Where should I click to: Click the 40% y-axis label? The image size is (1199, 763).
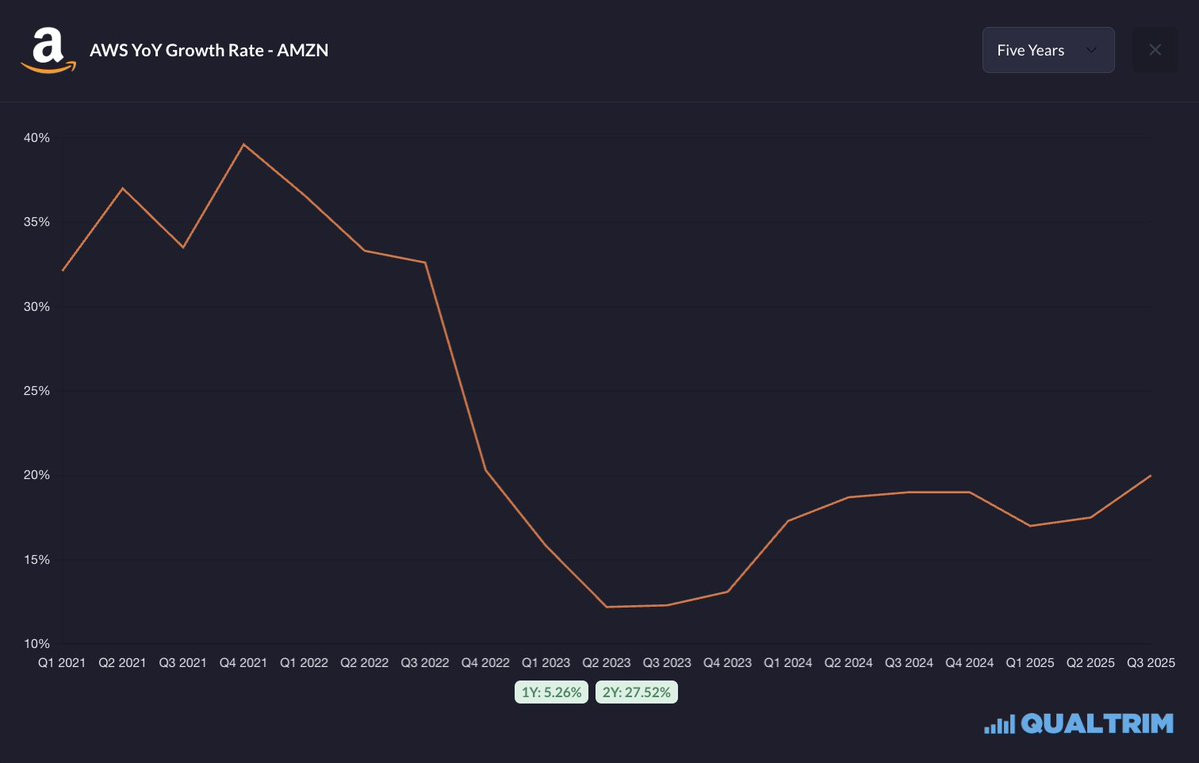(x=37, y=138)
